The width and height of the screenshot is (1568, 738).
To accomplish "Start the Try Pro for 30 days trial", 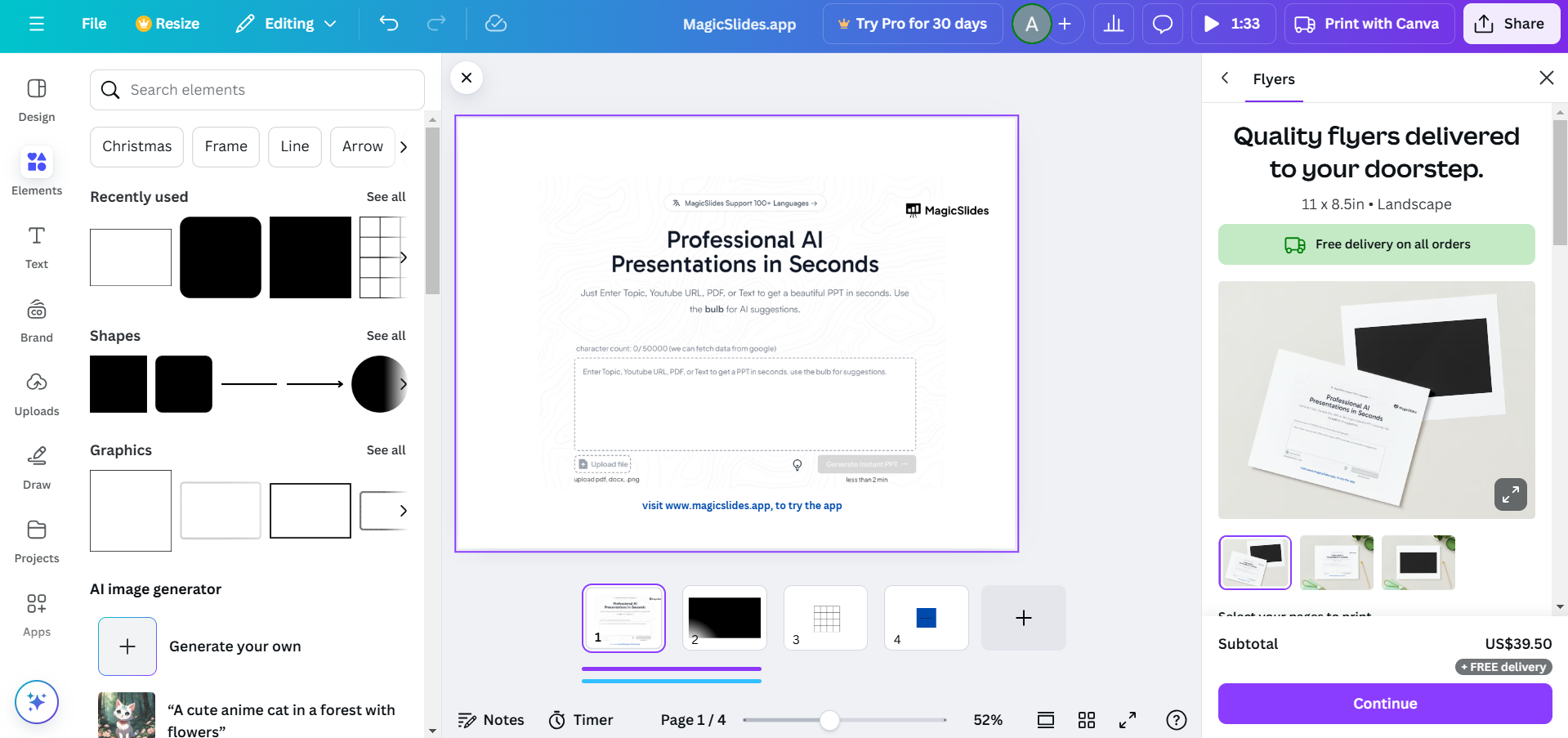I will (x=913, y=24).
